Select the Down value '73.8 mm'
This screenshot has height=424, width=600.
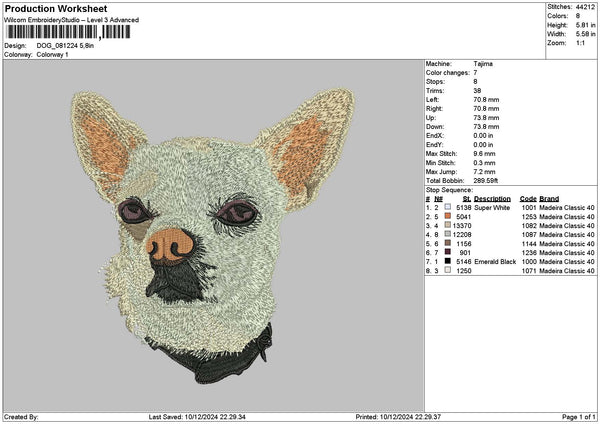click(x=486, y=127)
